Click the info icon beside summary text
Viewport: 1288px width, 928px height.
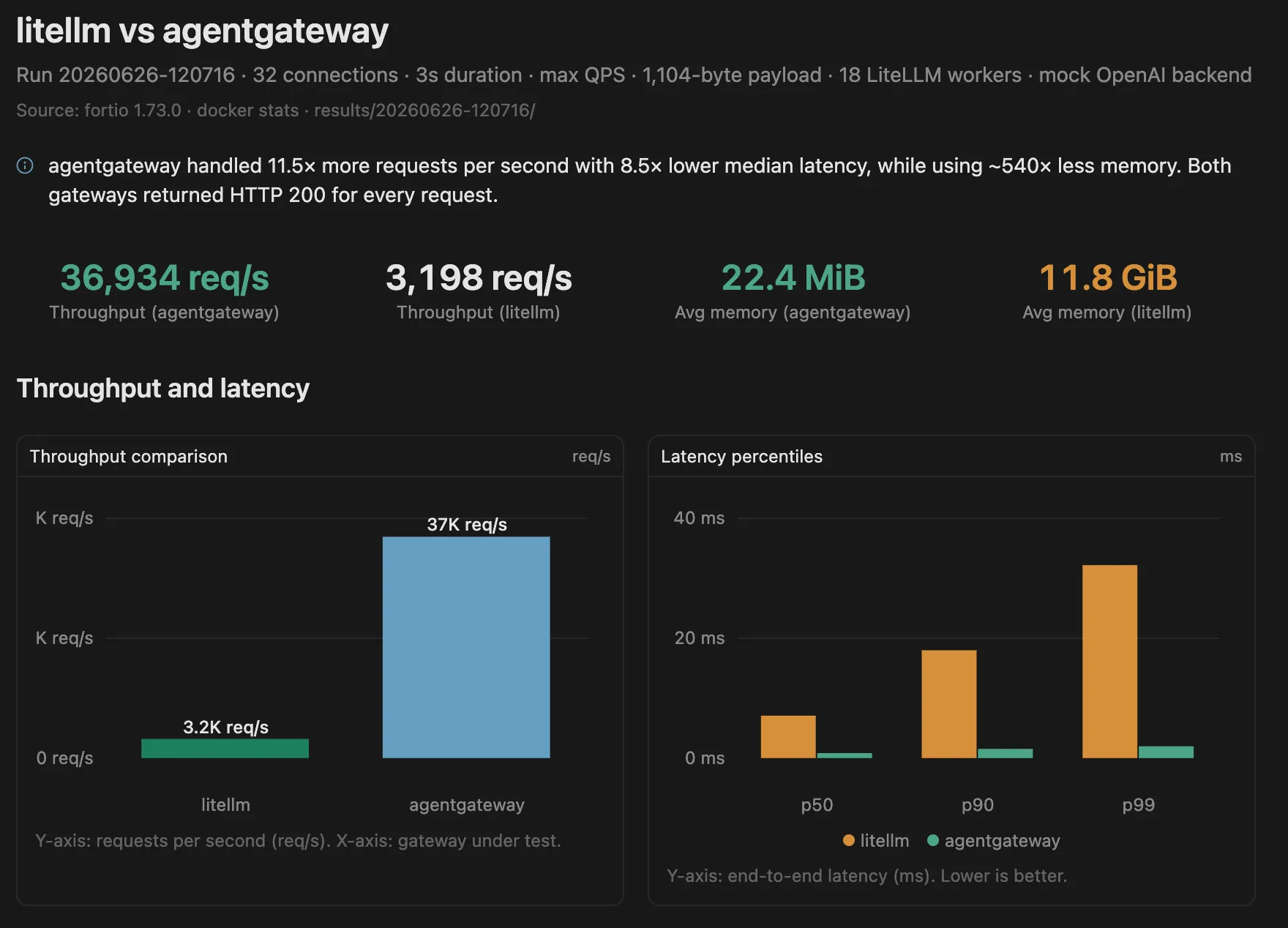[x=25, y=165]
